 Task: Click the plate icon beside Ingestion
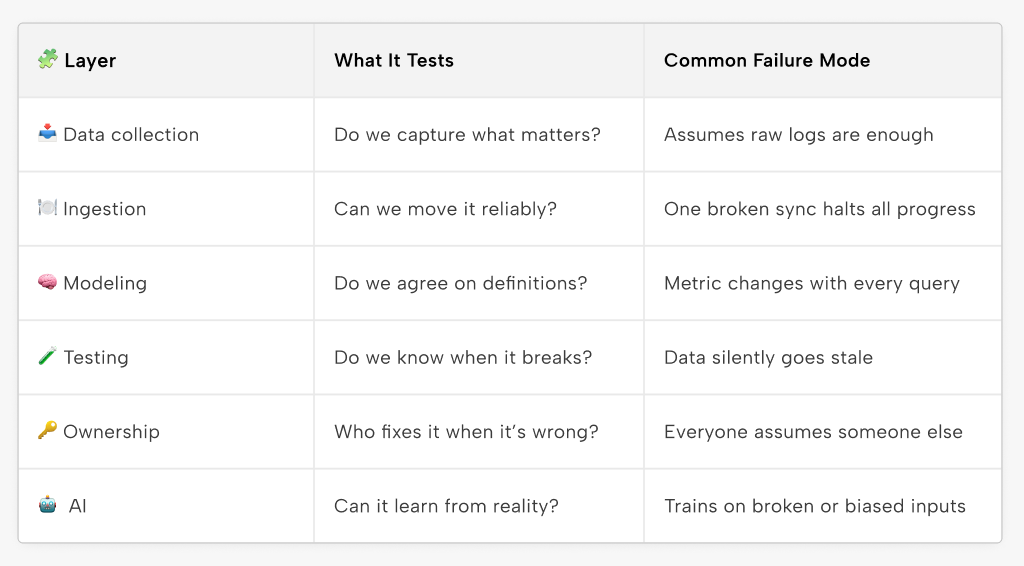click(47, 208)
